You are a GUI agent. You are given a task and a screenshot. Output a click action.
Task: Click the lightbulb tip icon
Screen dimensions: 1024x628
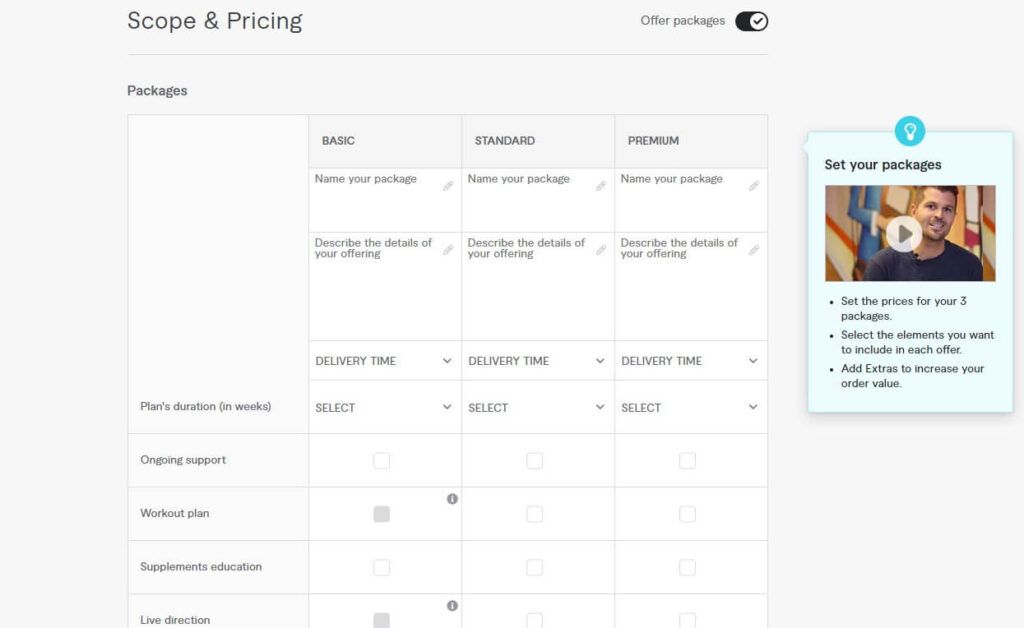point(910,131)
